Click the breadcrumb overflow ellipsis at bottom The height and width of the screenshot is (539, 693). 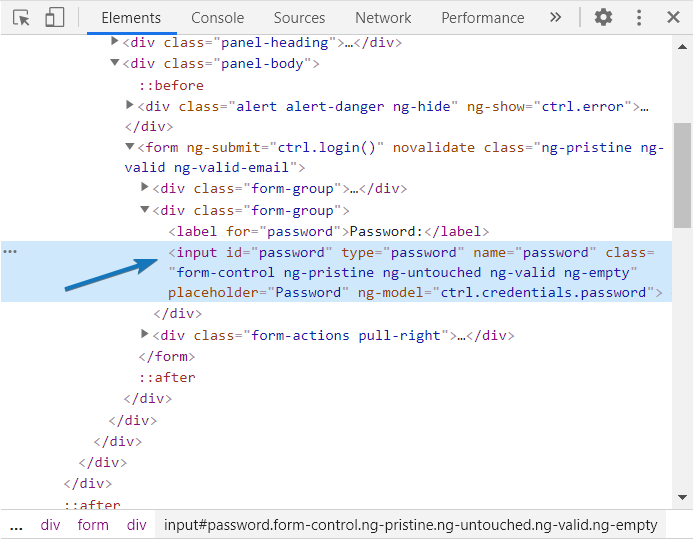pyautogui.click(x=16, y=525)
